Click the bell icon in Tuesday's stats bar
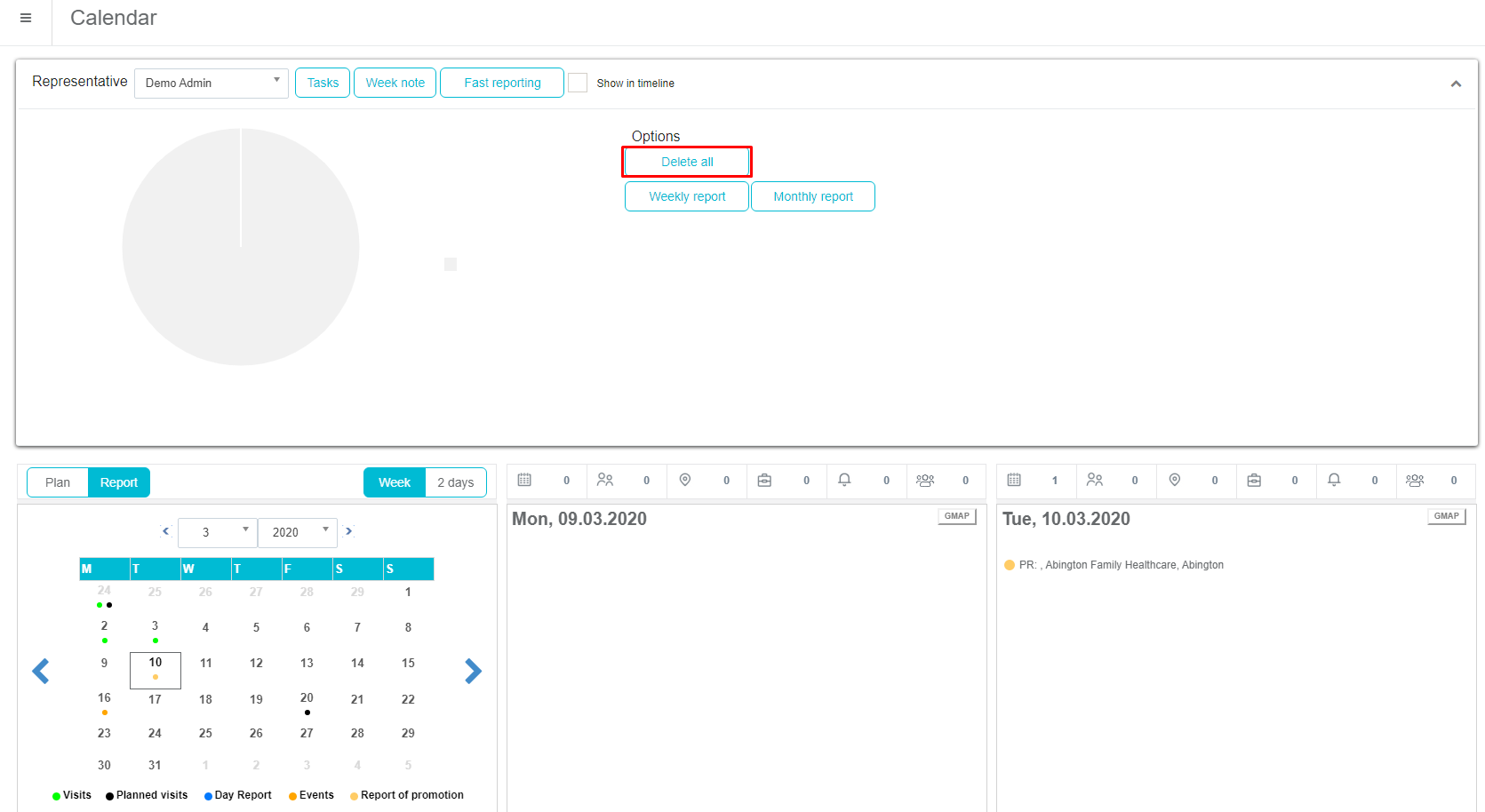This screenshot has height=812, width=1485. 1334,480
